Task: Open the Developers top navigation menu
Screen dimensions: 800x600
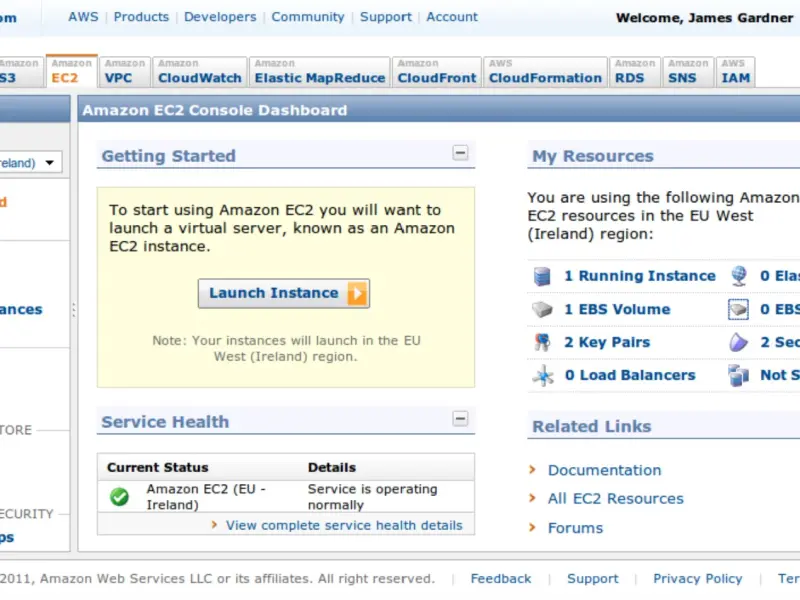Action: (x=220, y=17)
